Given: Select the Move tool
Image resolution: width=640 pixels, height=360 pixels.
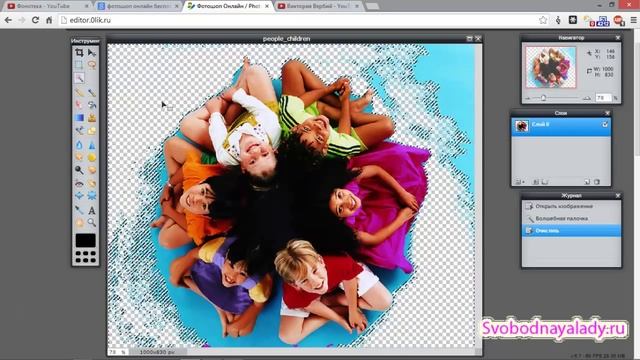Looking at the screenshot, I should tap(92, 53).
